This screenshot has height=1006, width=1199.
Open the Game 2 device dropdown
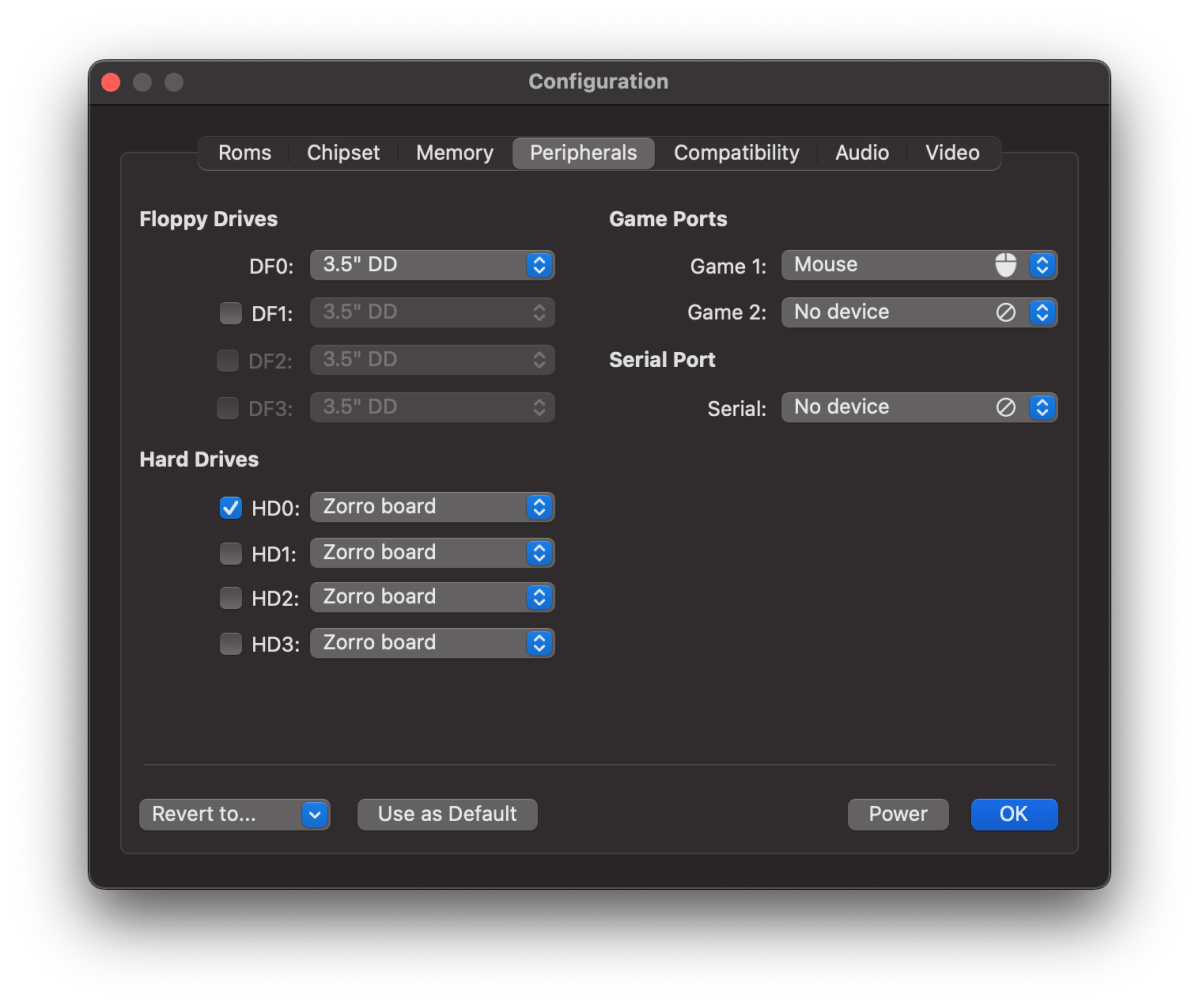(x=919, y=313)
